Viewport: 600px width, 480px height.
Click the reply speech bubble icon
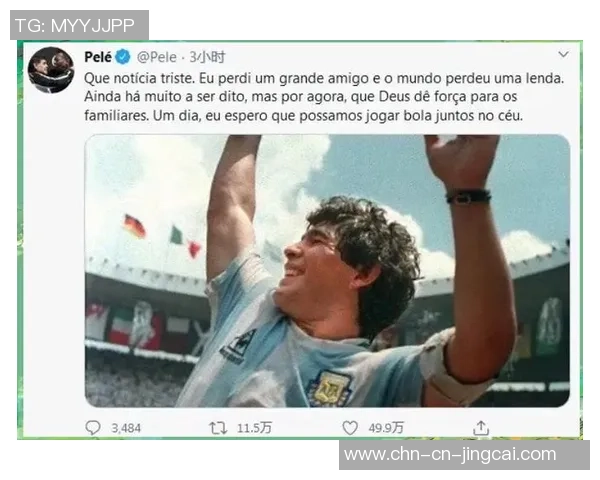(x=93, y=427)
